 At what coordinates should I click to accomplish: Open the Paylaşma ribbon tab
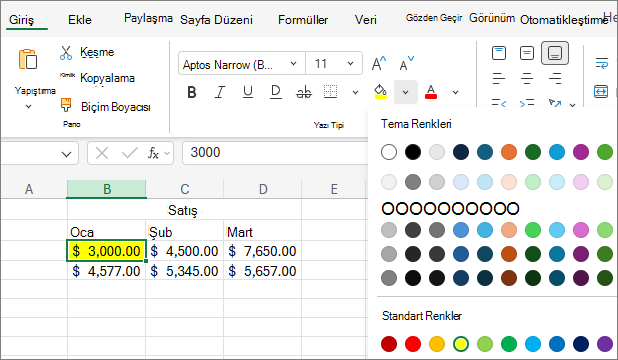click(x=148, y=18)
